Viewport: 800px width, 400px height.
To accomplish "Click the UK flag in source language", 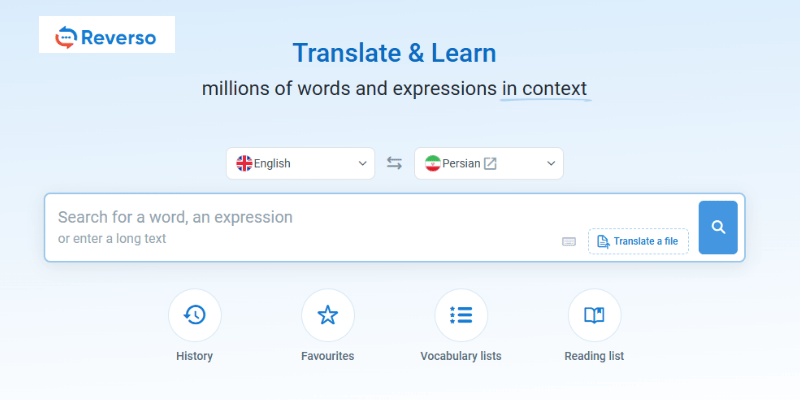I will click(x=244, y=163).
